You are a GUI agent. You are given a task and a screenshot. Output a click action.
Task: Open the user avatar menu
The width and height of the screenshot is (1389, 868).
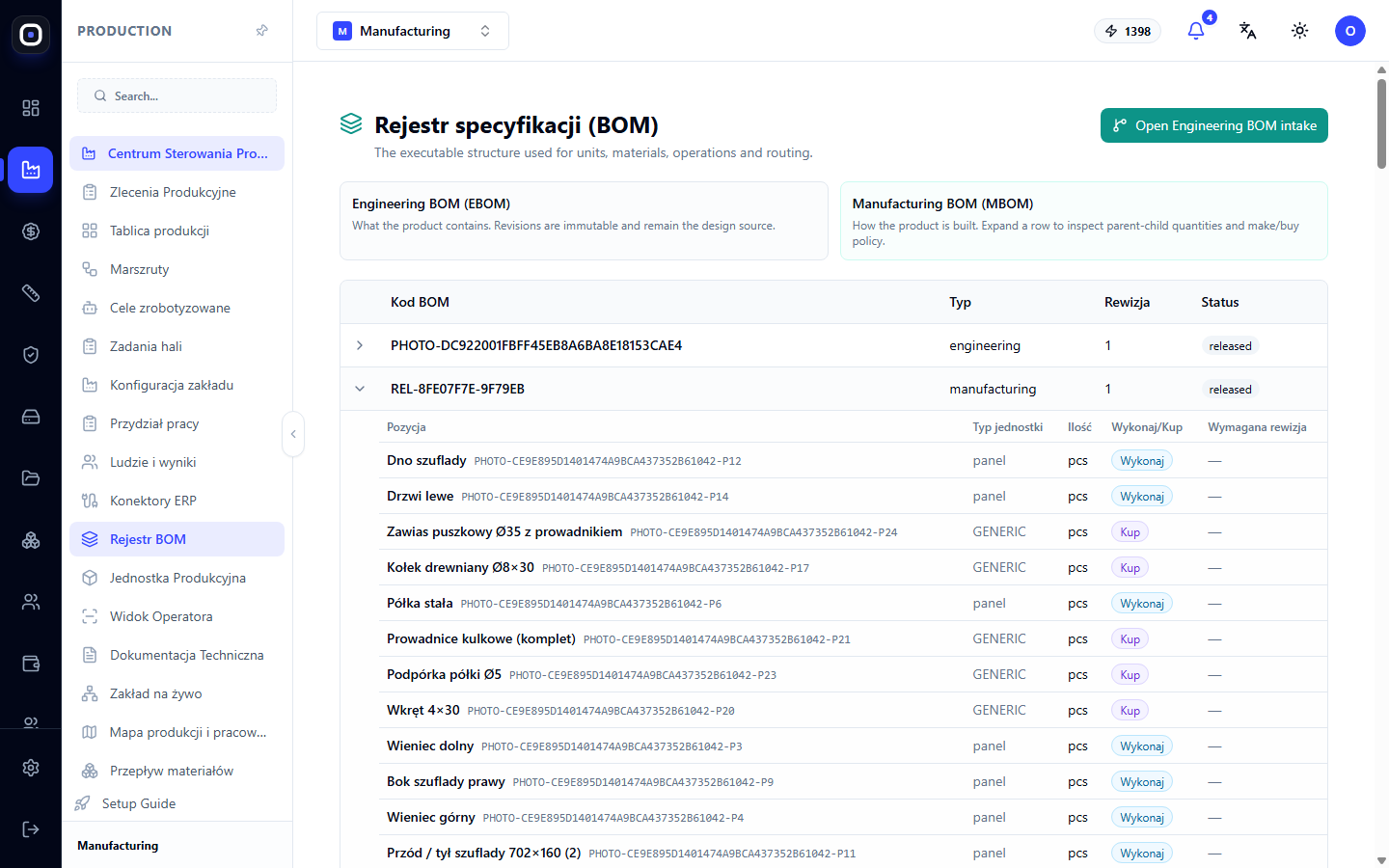(1350, 31)
